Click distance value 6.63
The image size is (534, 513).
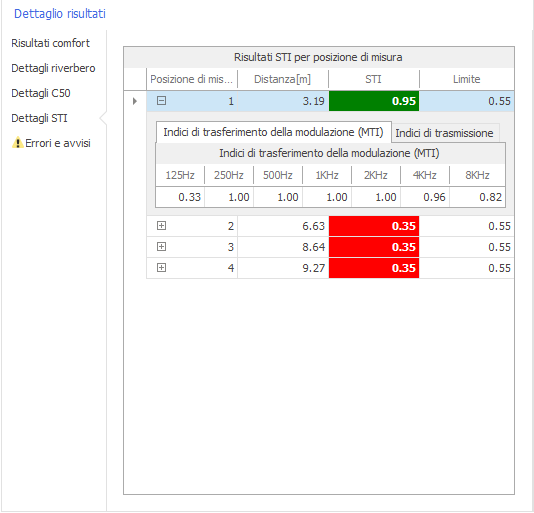(x=314, y=226)
